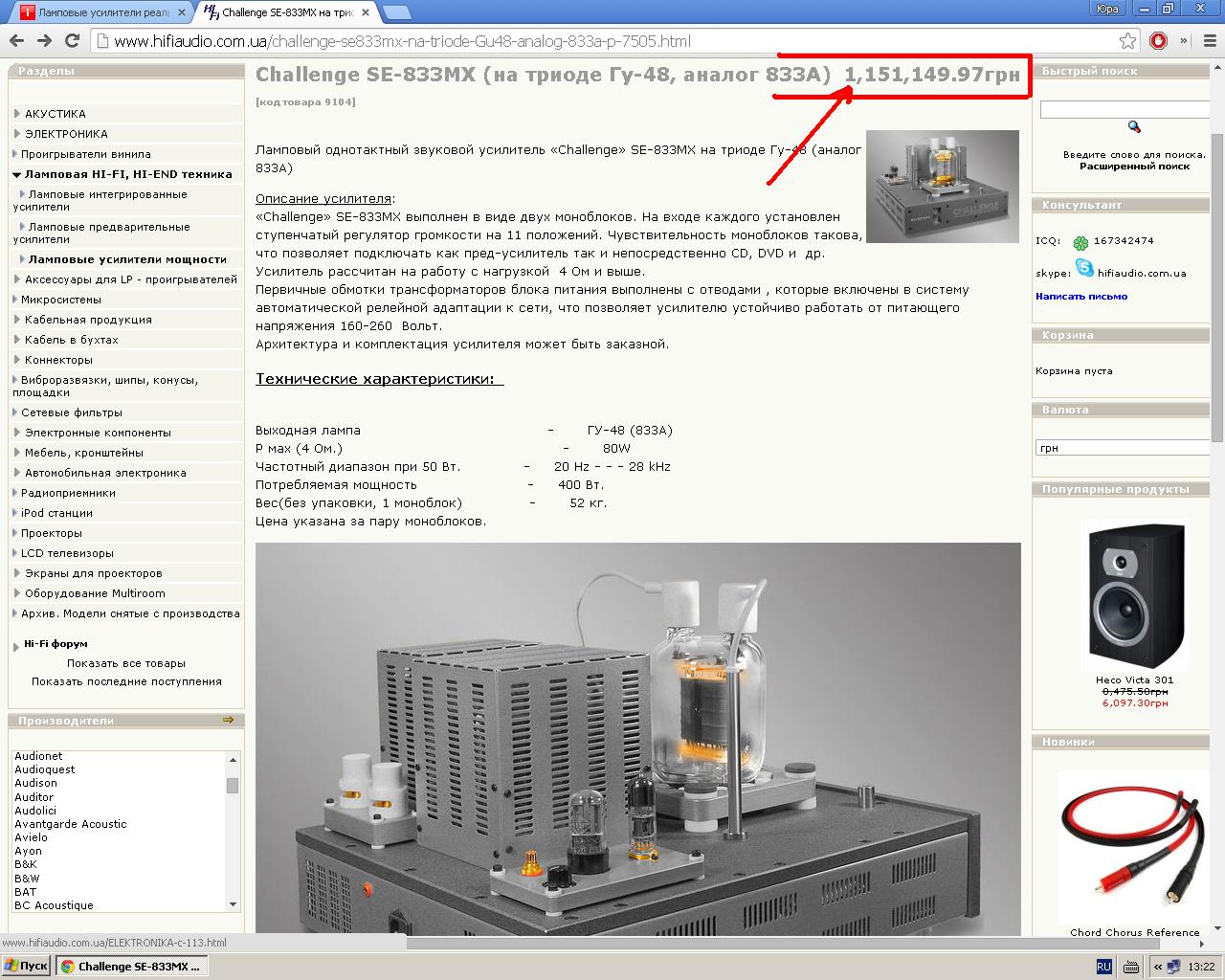Go forward with the browser forward arrow

(x=44, y=41)
